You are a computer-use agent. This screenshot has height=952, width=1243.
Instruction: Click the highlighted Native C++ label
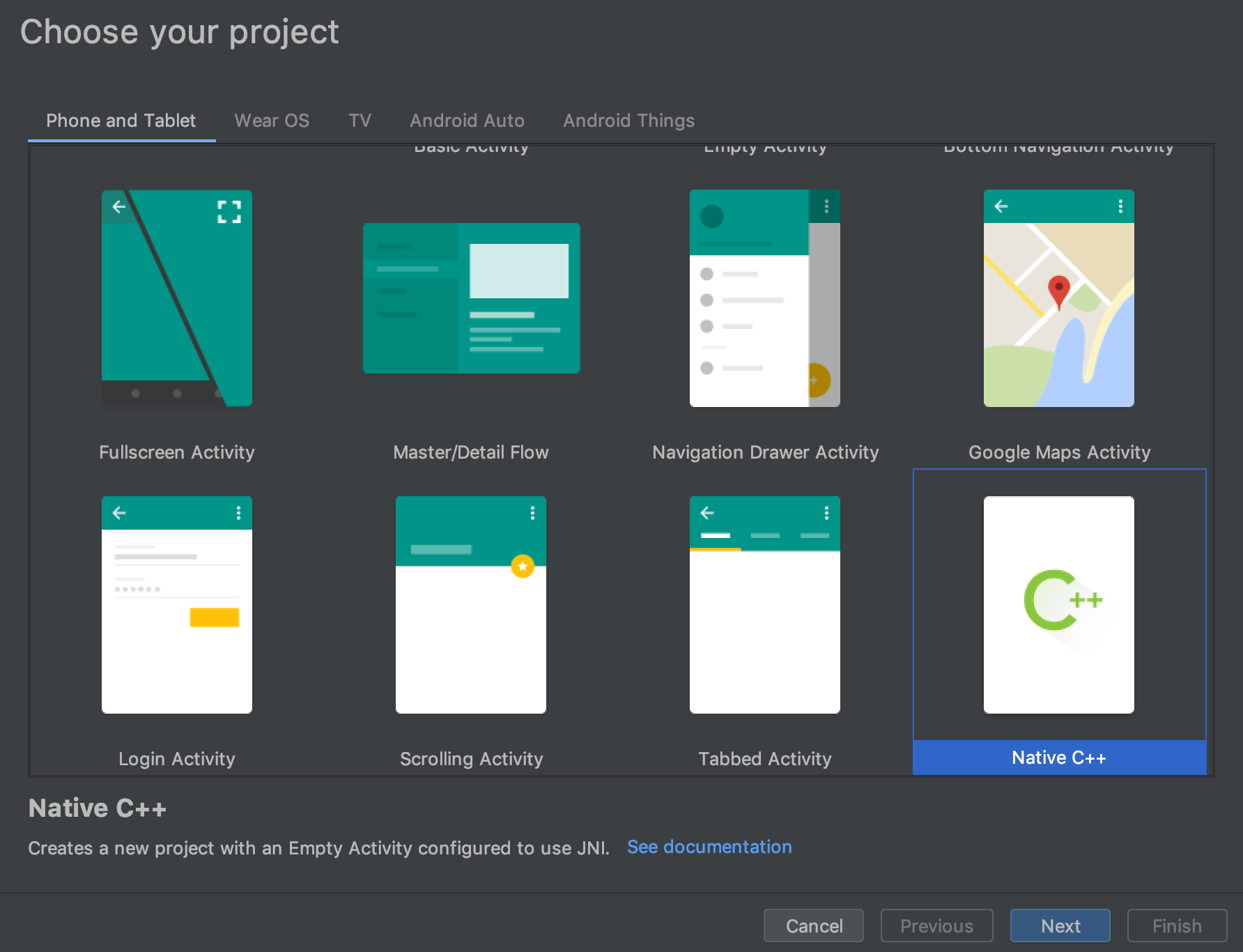pyautogui.click(x=1059, y=758)
